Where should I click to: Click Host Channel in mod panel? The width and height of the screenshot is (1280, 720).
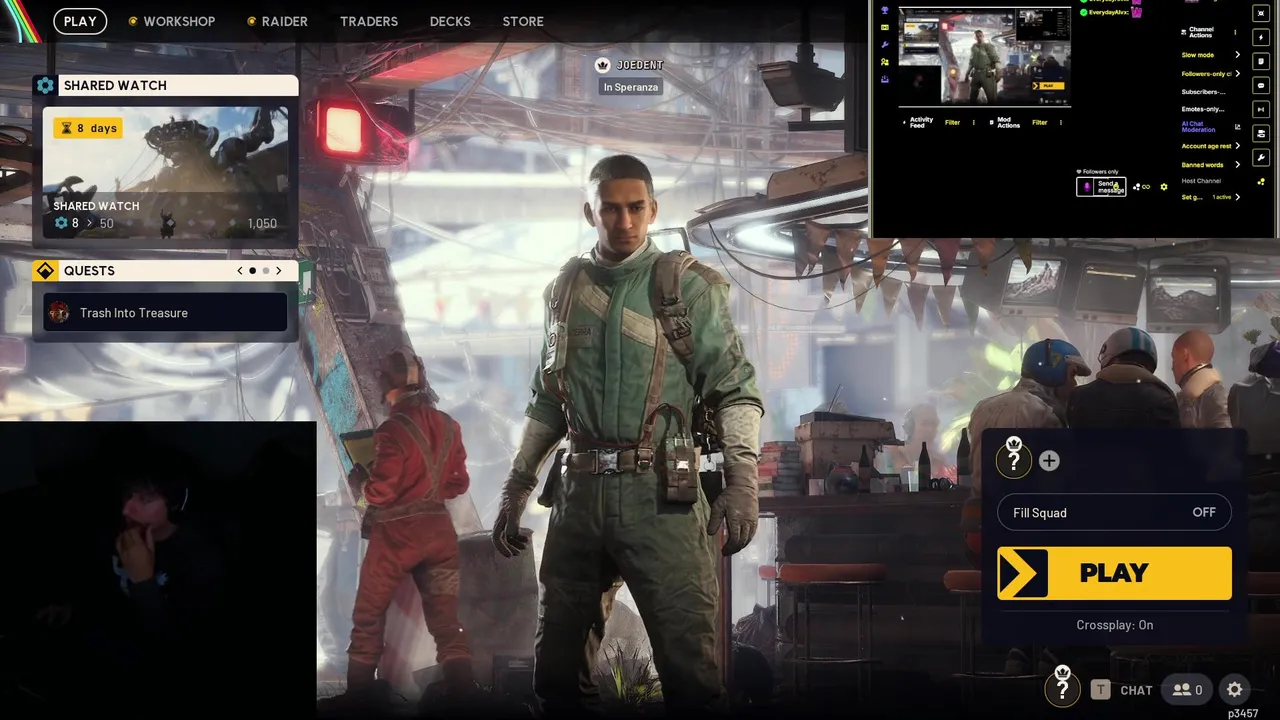1201,181
